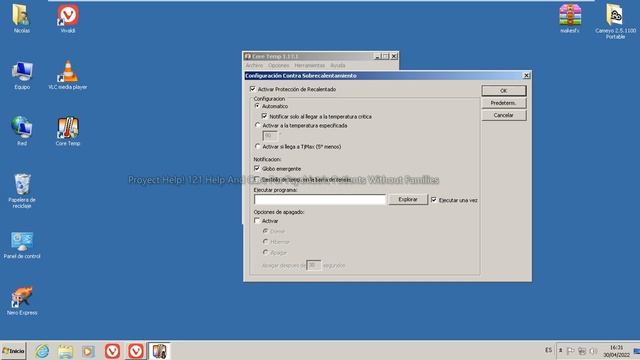Open Windows Media Player from the taskbar
Image resolution: width=640 pixels, height=360 pixels.
[88, 351]
